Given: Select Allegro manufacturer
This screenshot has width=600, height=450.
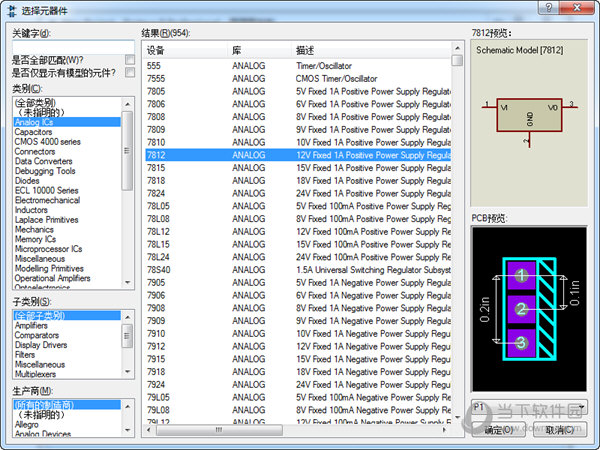Looking at the screenshot, I should pyautogui.click(x=26, y=425).
